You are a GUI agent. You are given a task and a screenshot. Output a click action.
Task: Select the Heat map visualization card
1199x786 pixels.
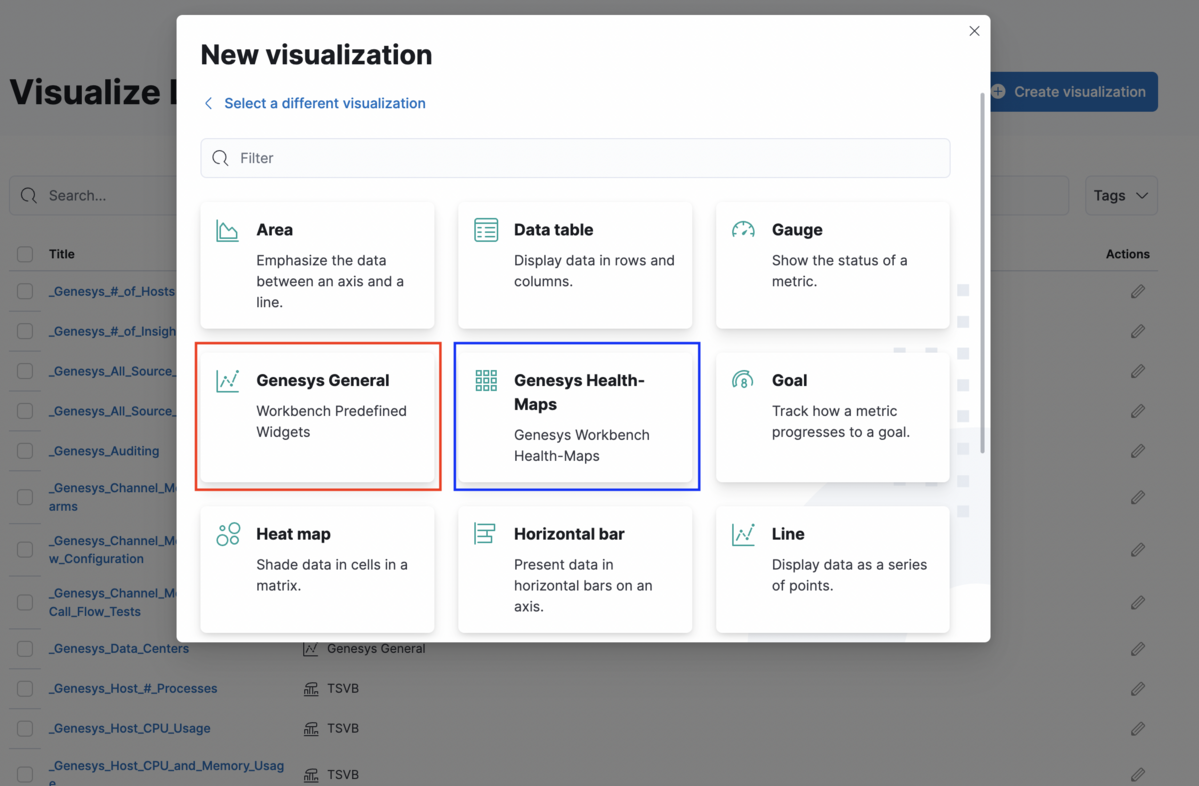pos(317,569)
